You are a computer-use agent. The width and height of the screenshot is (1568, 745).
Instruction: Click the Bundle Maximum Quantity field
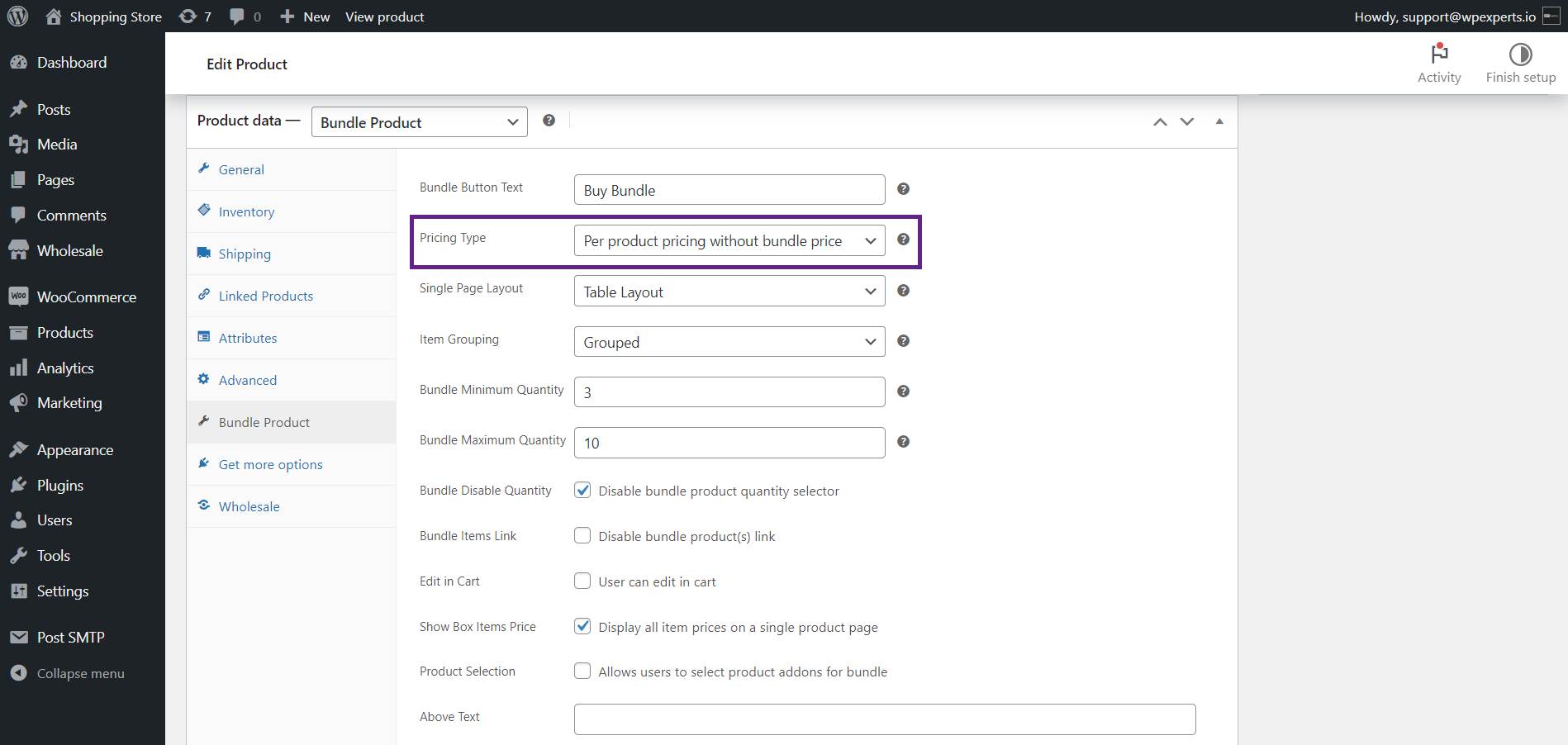point(729,443)
